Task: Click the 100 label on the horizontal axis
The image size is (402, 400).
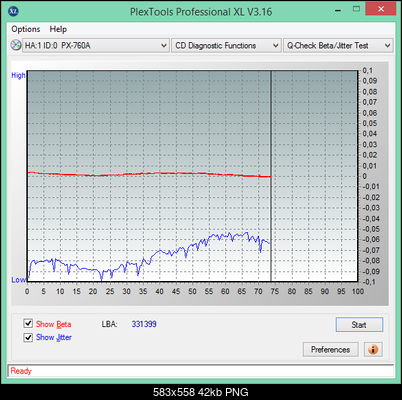Action: tap(358, 292)
